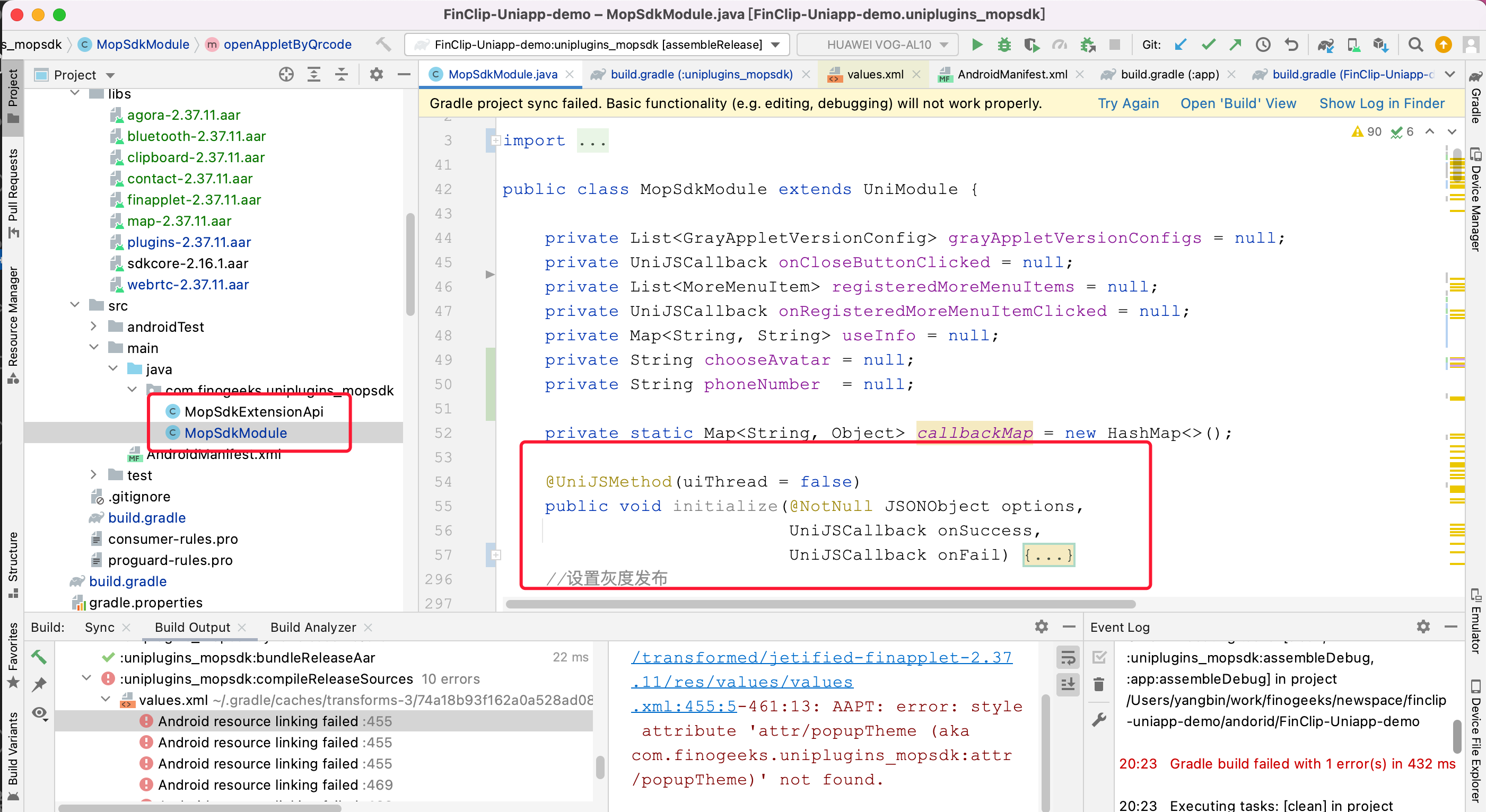Click Show Log in Finder link
The width and height of the screenshot is (1486, 812).
[x=1381, y=103]
